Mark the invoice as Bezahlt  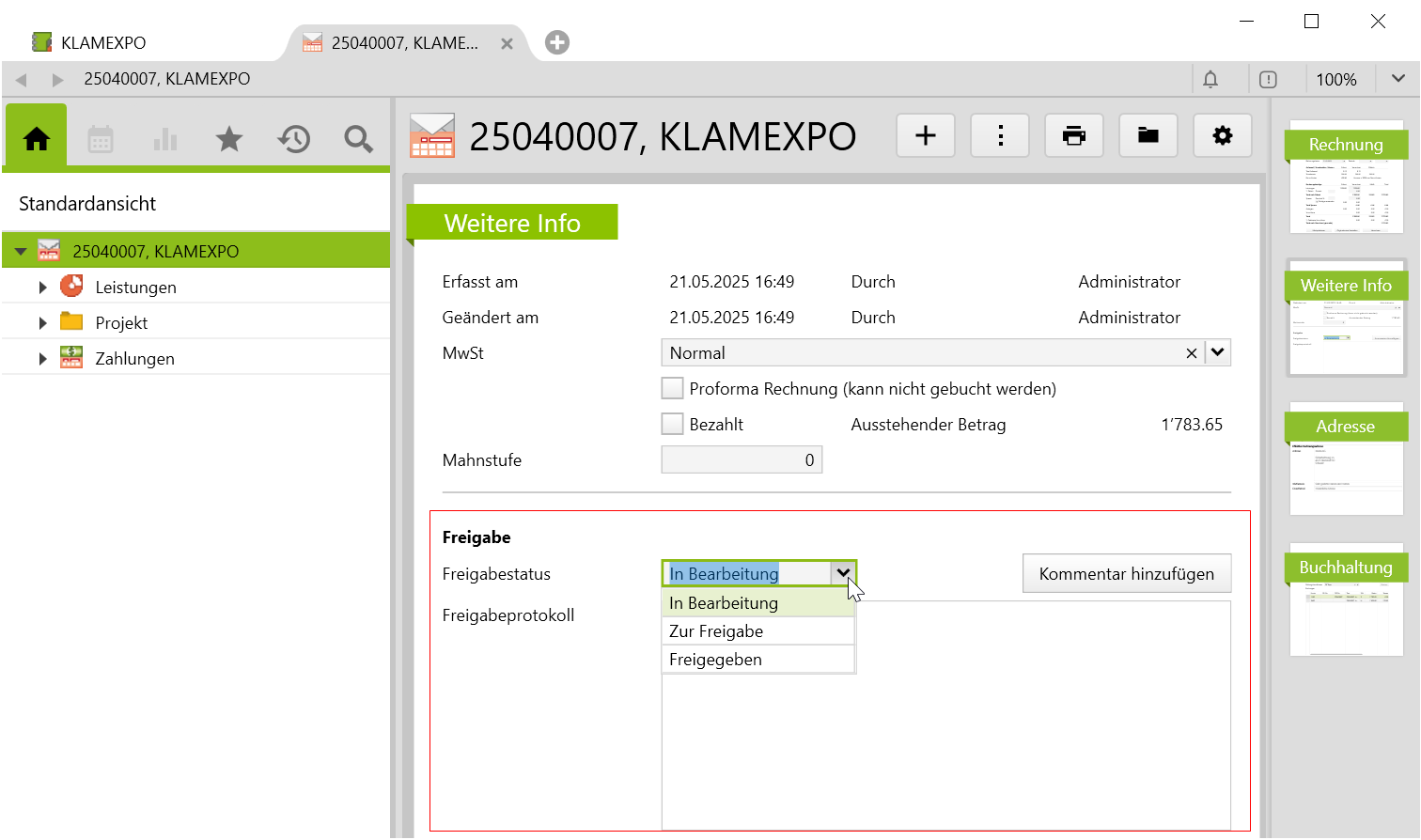tap(673, 425)
